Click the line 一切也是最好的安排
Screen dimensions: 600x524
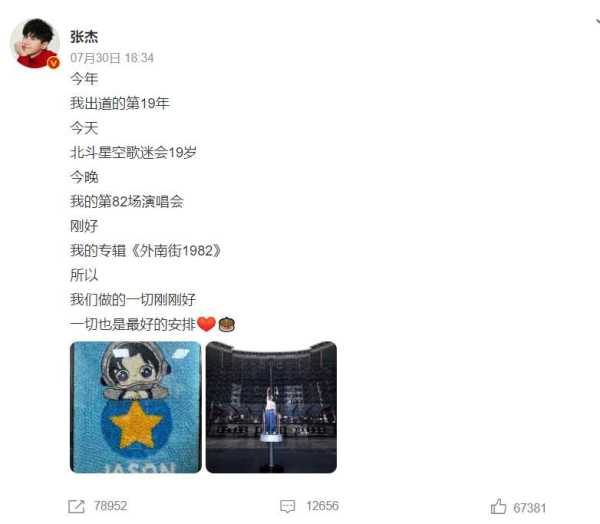pos(133,324)
